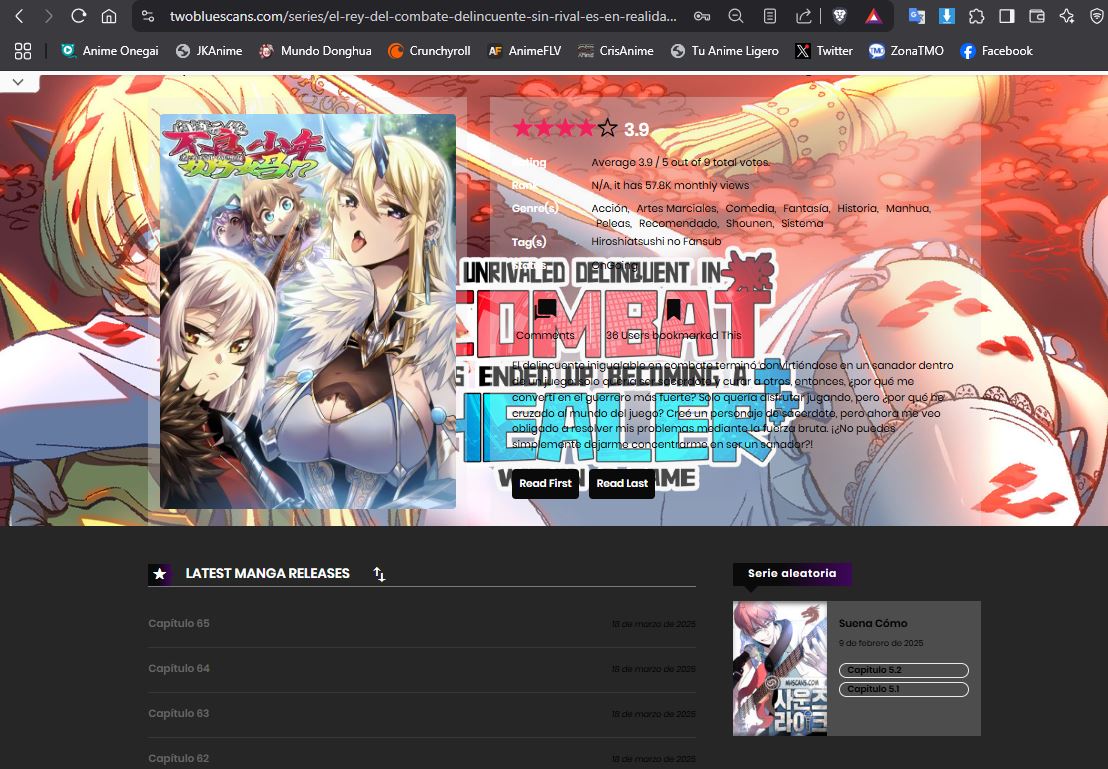Open the Crunchyroll bookmark

pyautogui.click(x=430, y=51)
